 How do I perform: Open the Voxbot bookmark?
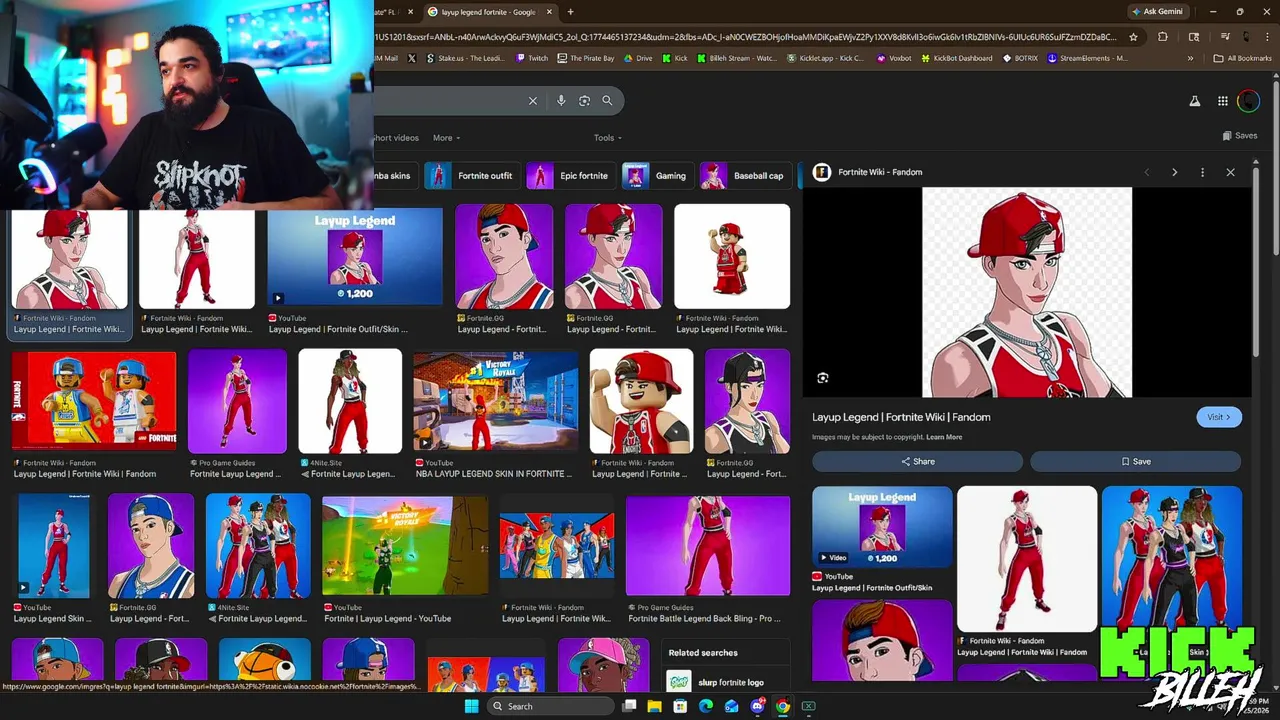tap(894, 58)
